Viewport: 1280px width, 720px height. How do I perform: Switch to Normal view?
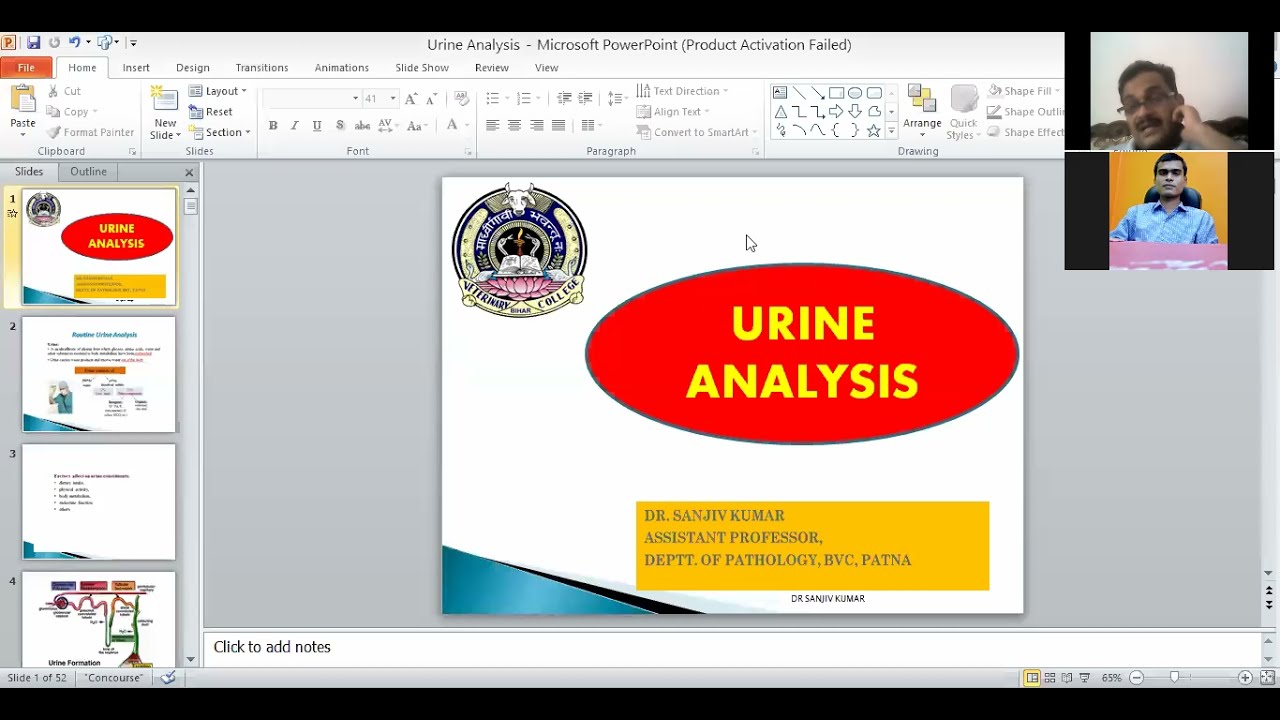(x=1032, y=678)
